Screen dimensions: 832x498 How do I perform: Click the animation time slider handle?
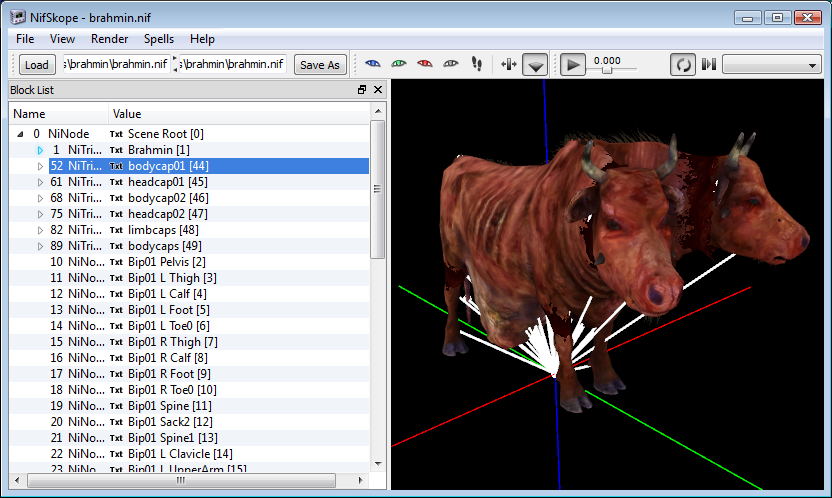click(x=606, y=69)
